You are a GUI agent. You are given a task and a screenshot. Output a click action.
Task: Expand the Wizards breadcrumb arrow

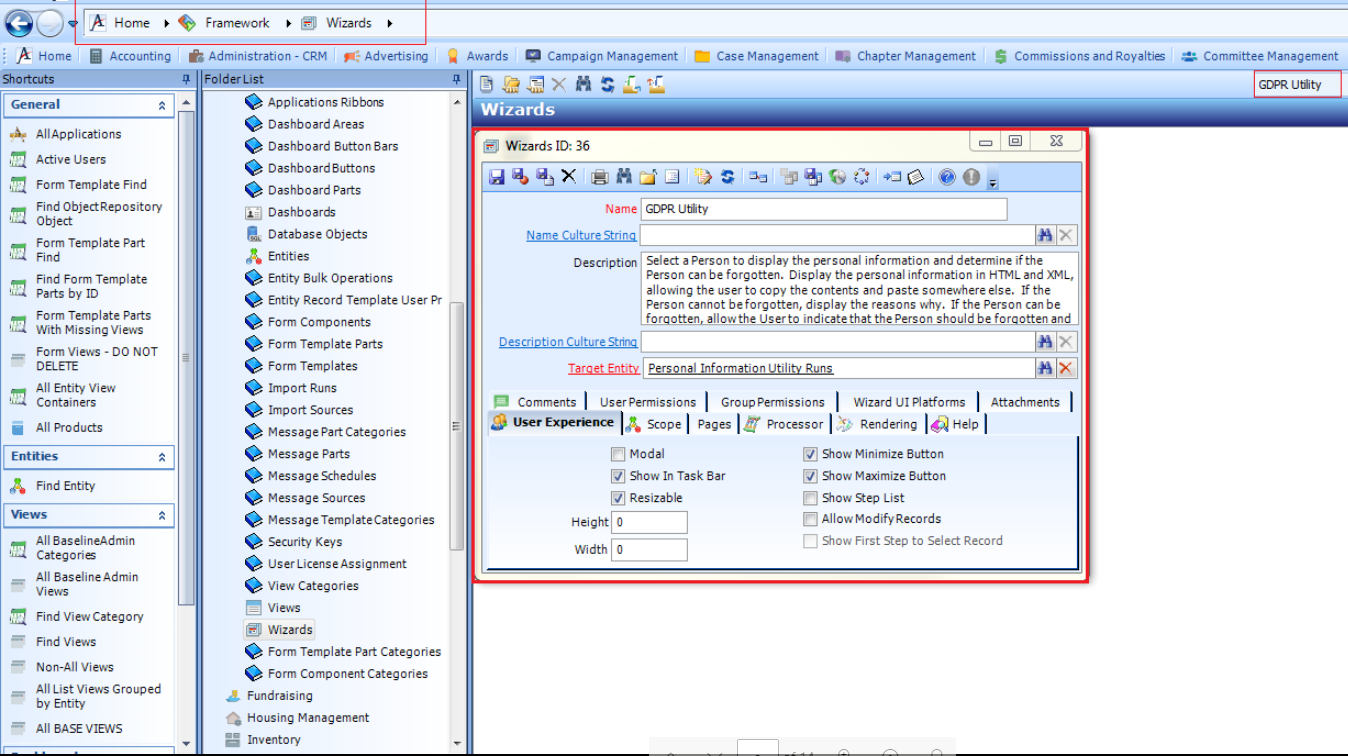coord(389,23)
